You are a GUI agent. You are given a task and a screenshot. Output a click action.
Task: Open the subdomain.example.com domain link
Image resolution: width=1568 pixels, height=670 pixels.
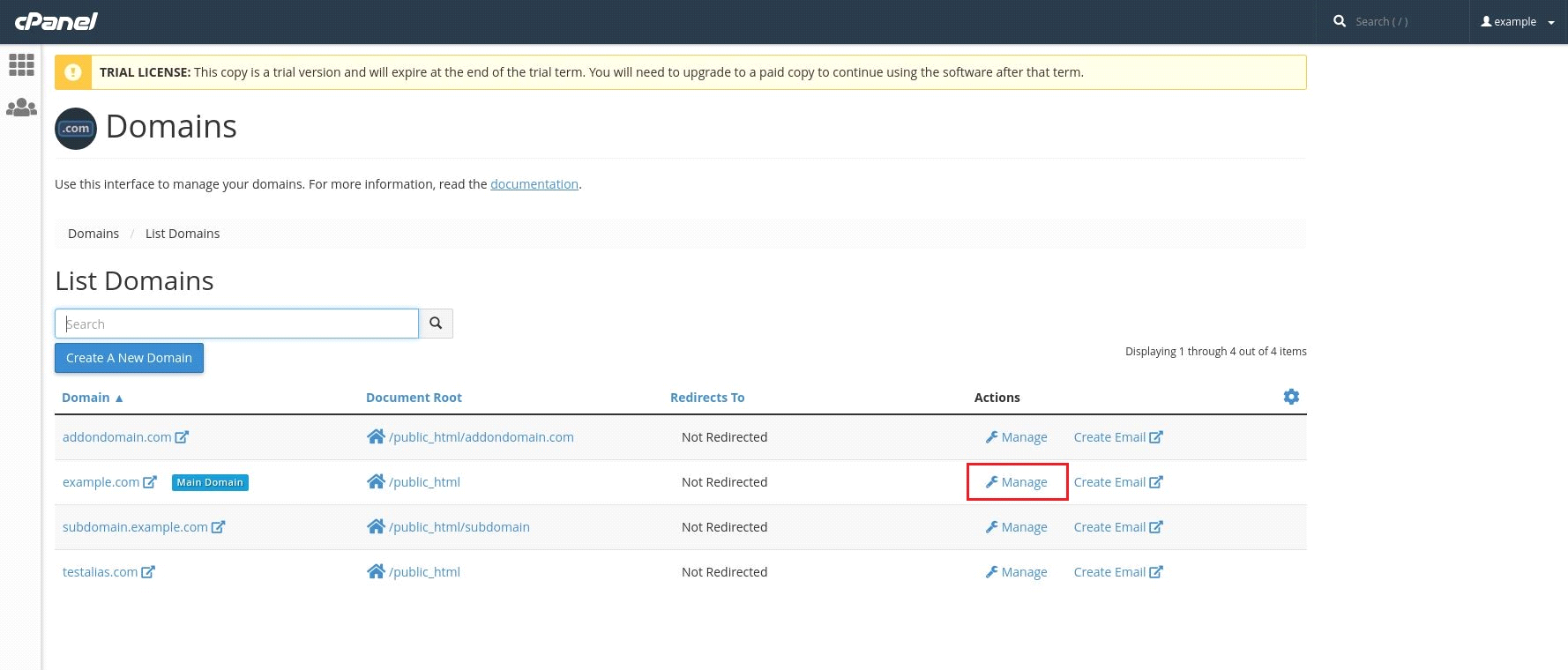click(x=135, y=527)
